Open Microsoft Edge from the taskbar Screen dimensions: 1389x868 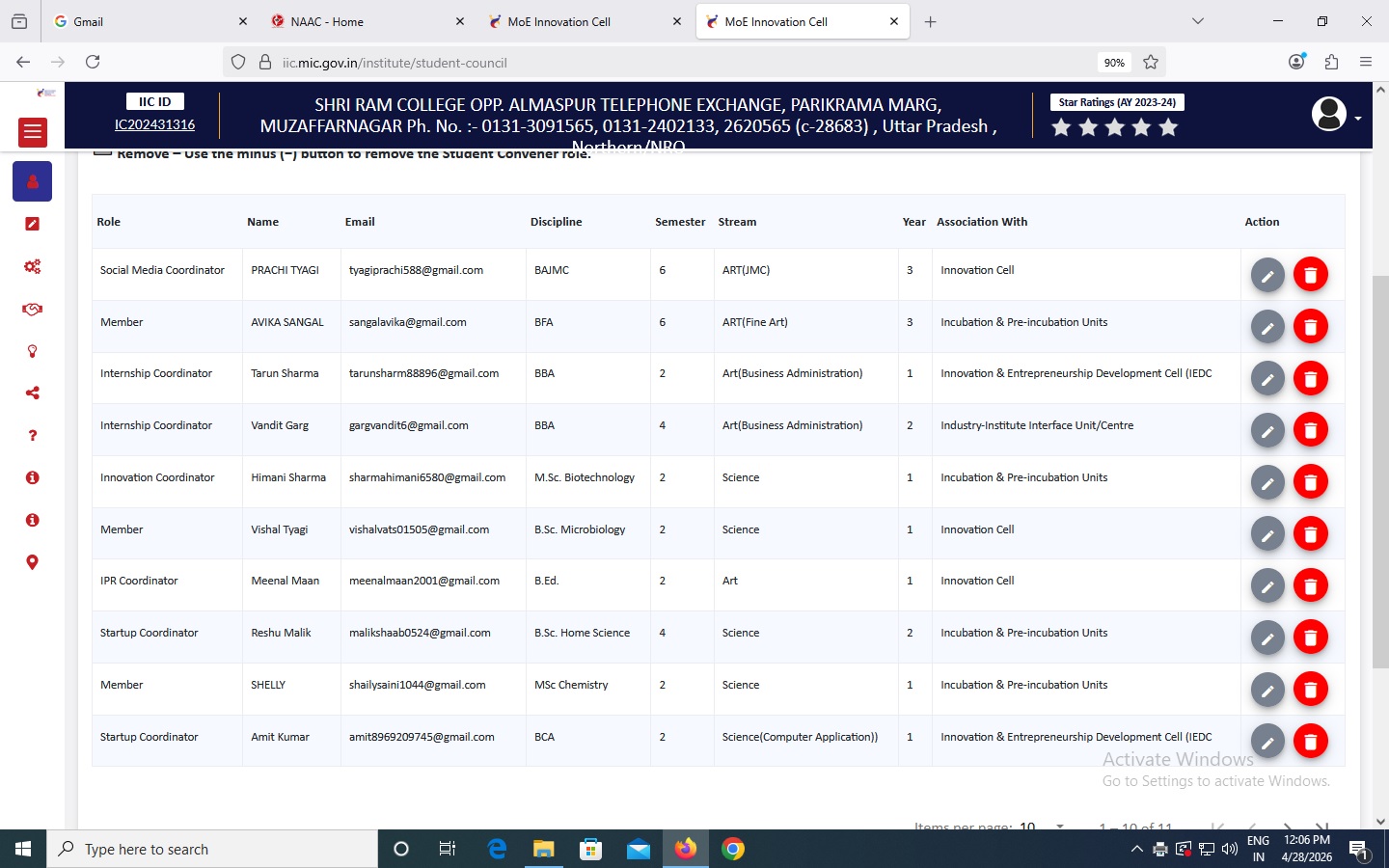[x=497, y=849]
